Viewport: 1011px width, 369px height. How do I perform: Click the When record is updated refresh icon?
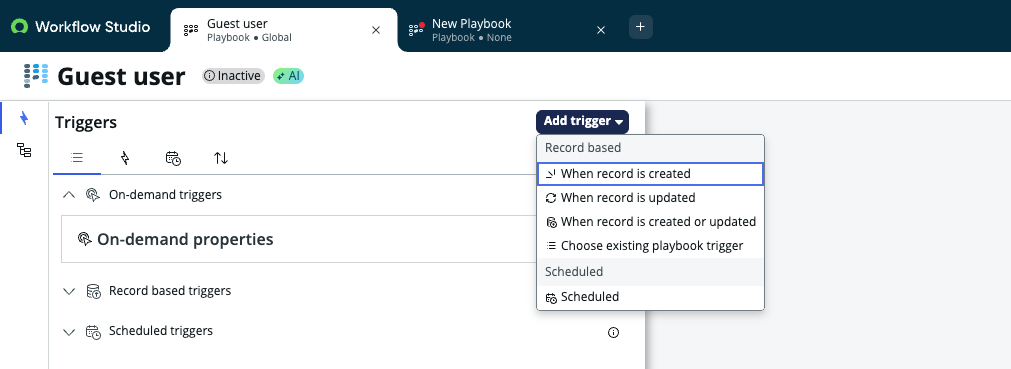(551, 198)
